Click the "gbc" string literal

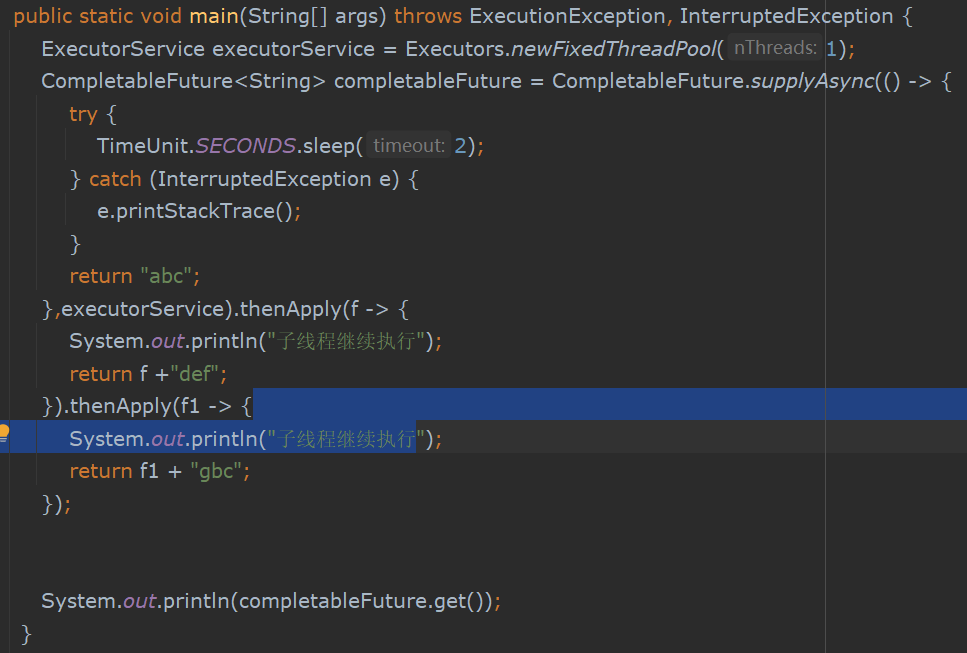[x=216, y=471]
